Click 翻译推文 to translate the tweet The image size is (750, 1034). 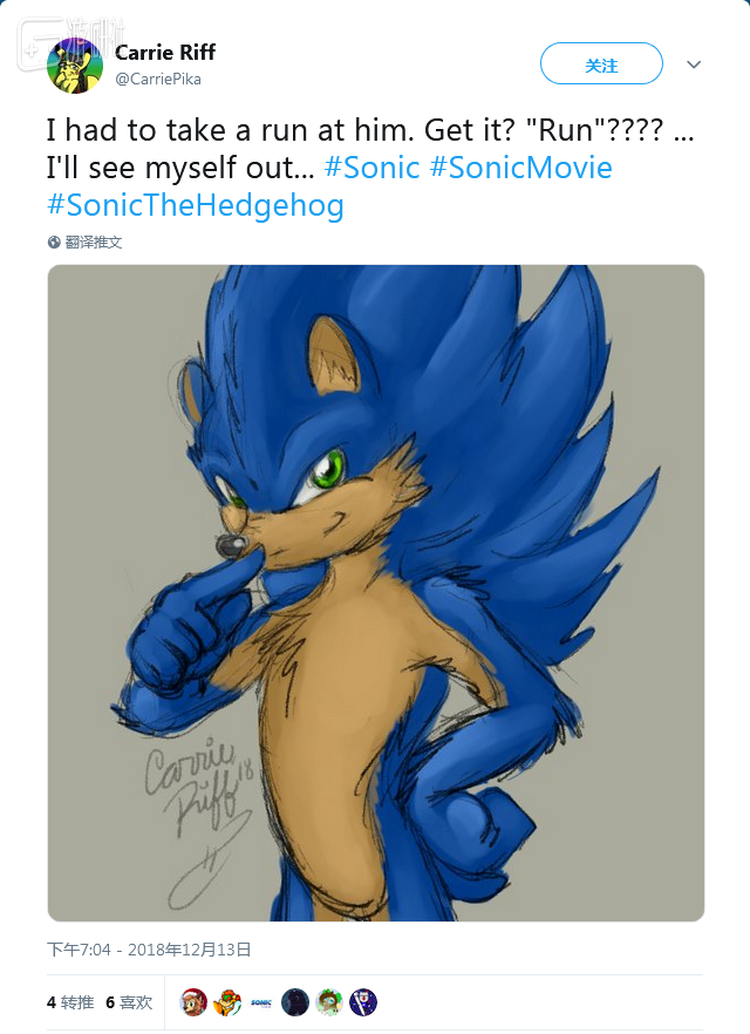click(94, 242)
